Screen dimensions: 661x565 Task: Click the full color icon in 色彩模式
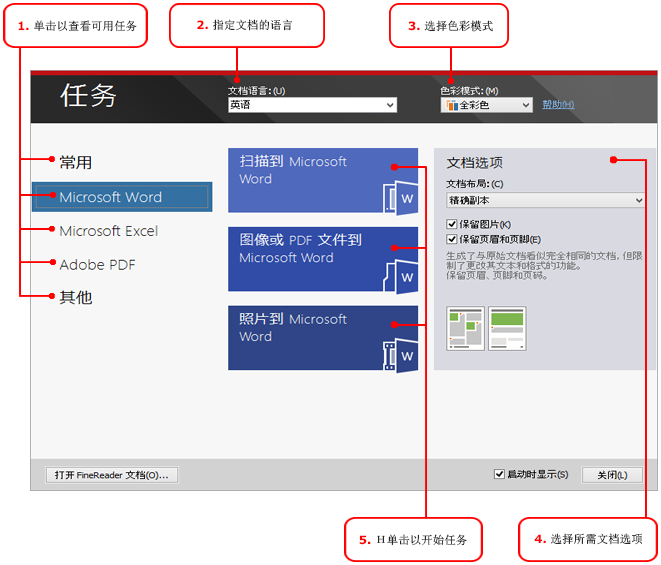(x=452, y=105)
